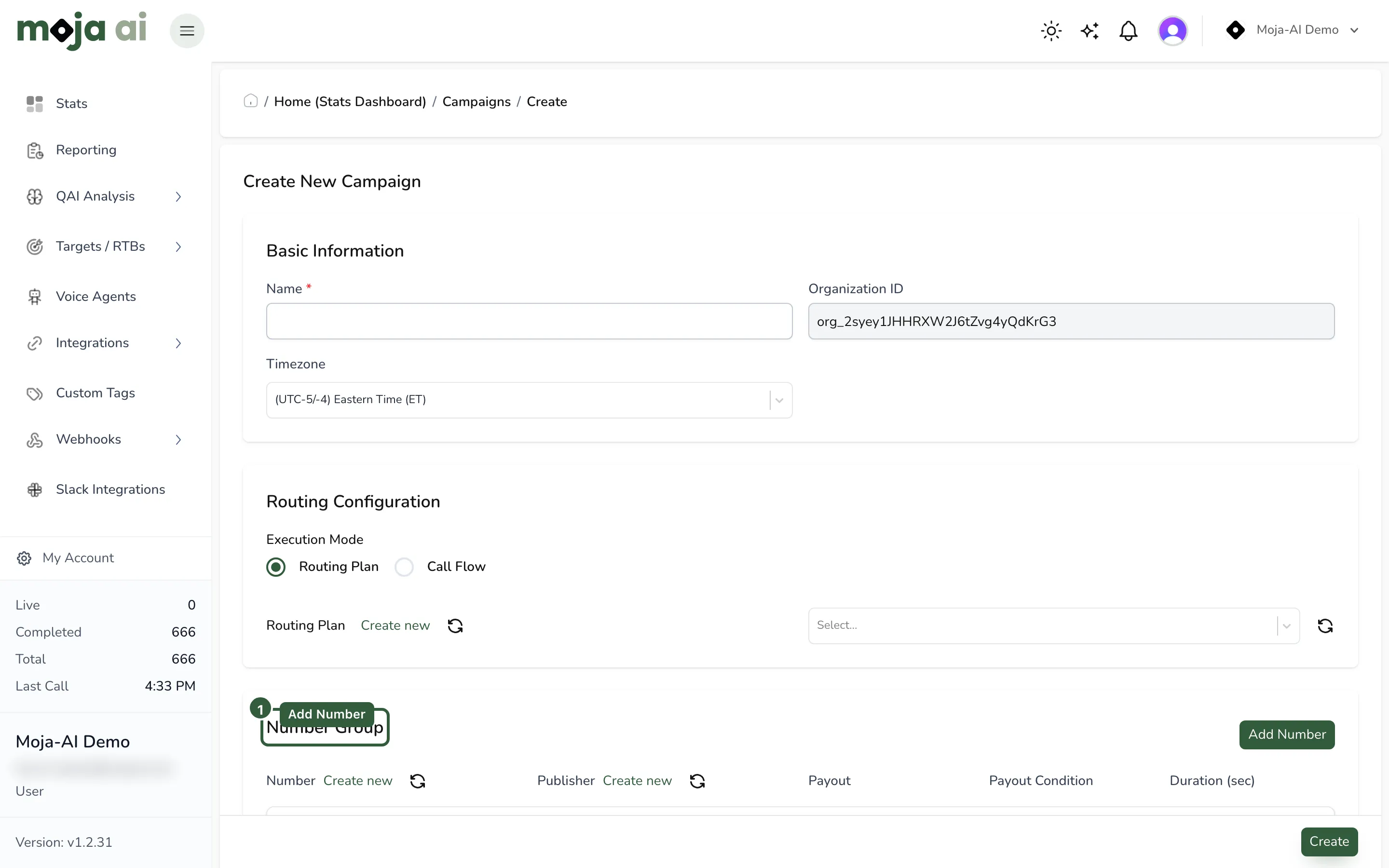Click the Duration (sec) column header
The height and width of the screenshot is (868, 1389).
pyautogui.click(x=1212, y=781)
